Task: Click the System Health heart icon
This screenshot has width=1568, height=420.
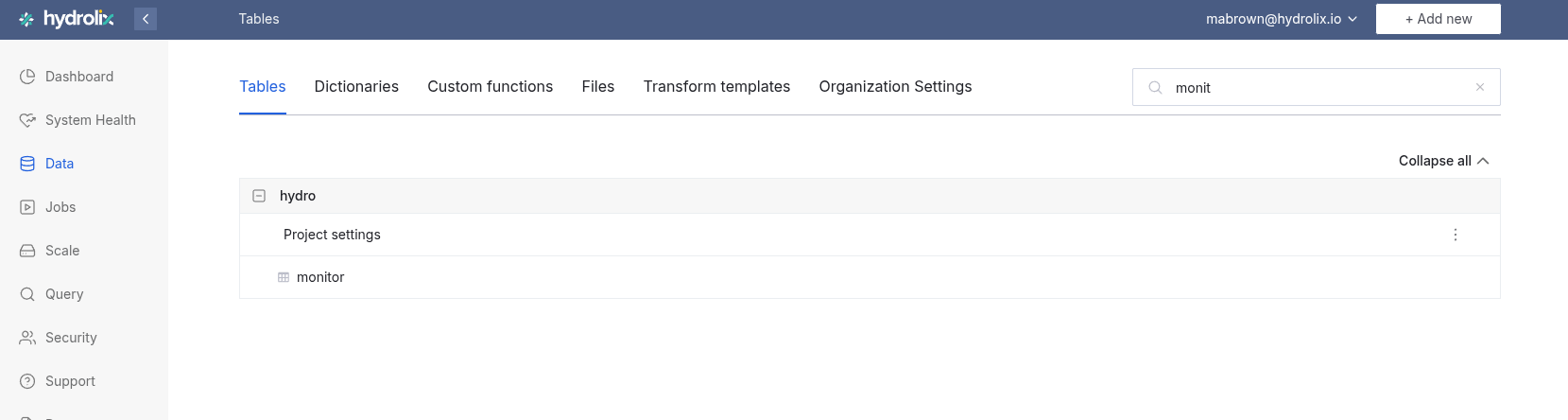Action: (27, 120)
